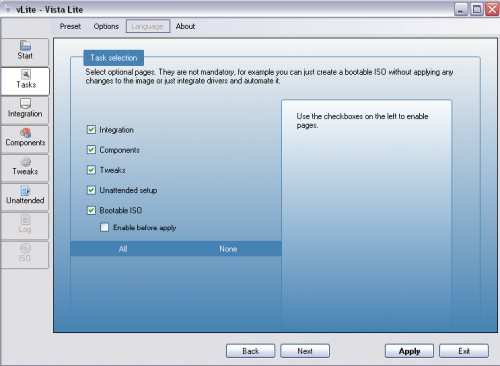Minimize the vLite window
The width and height of the screenshot is (500, 366).
pyautogui.click(x=461, y=9)
